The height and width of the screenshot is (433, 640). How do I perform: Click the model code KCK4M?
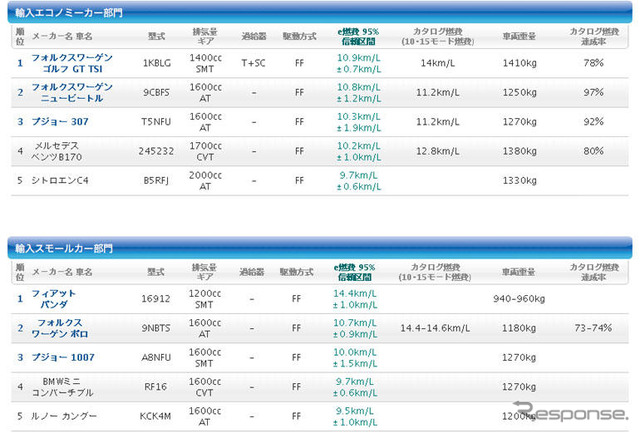155,416
